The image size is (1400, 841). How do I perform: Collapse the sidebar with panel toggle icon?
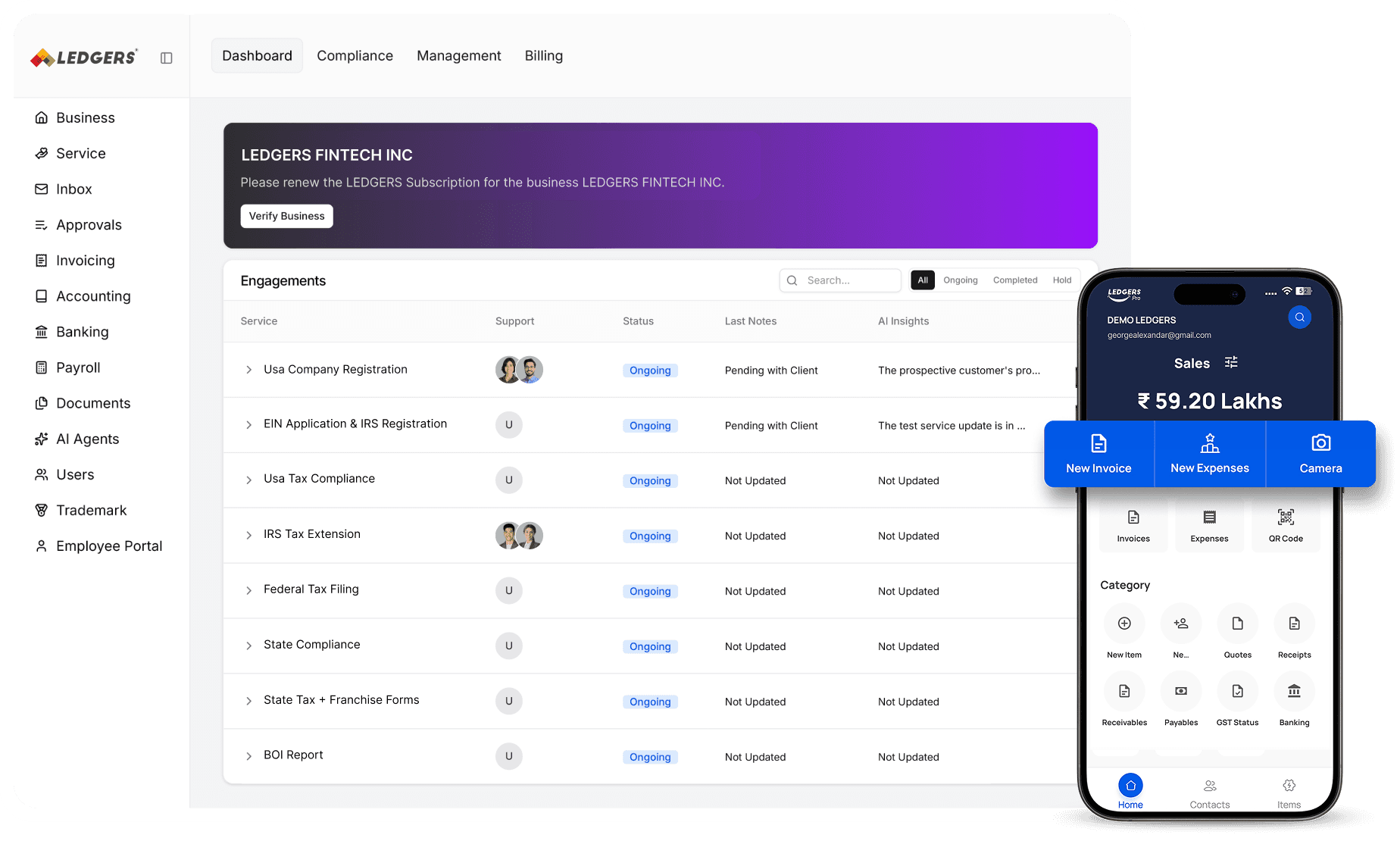167,58
